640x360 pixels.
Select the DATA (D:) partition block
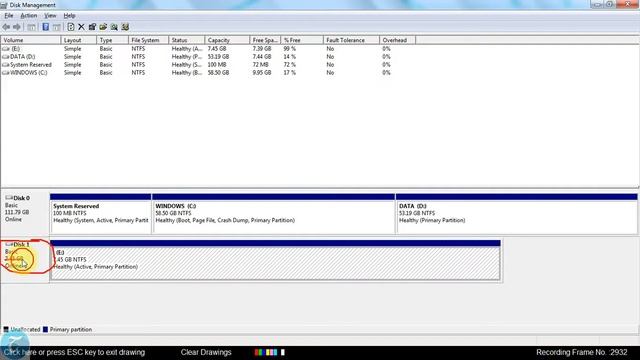(x=516, y=214)
